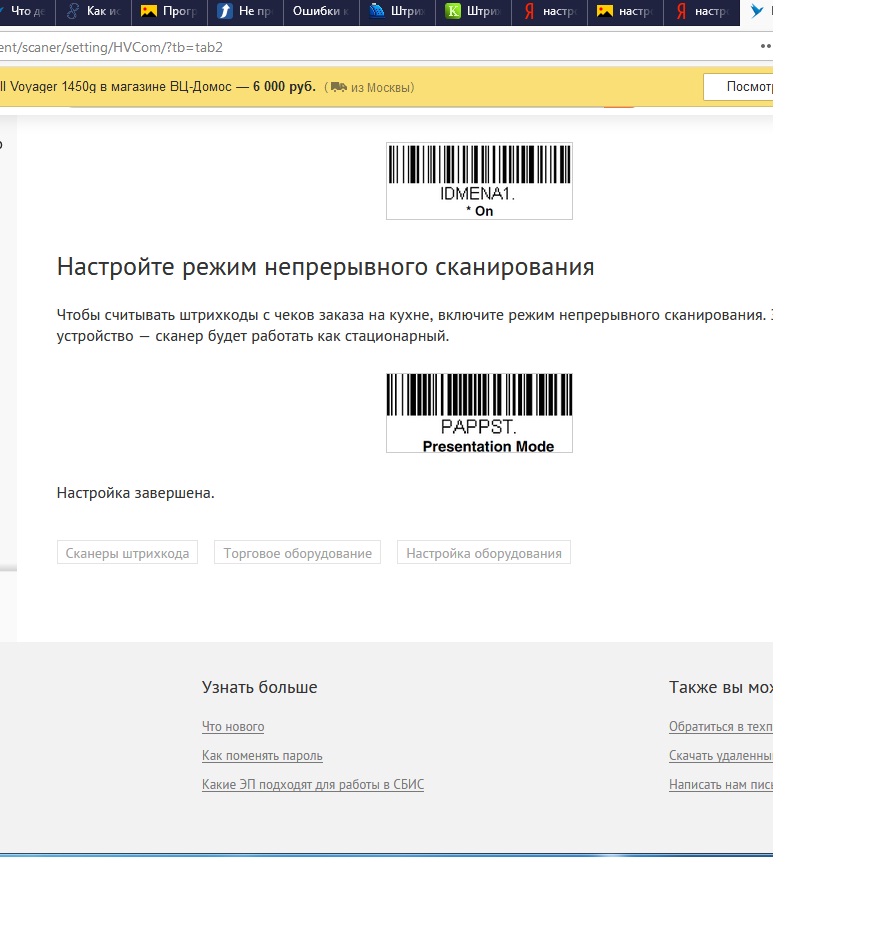The image size is (870, 936).
Task: Open the 'Как ис' browser tab
Action: [x=93, y=12]
